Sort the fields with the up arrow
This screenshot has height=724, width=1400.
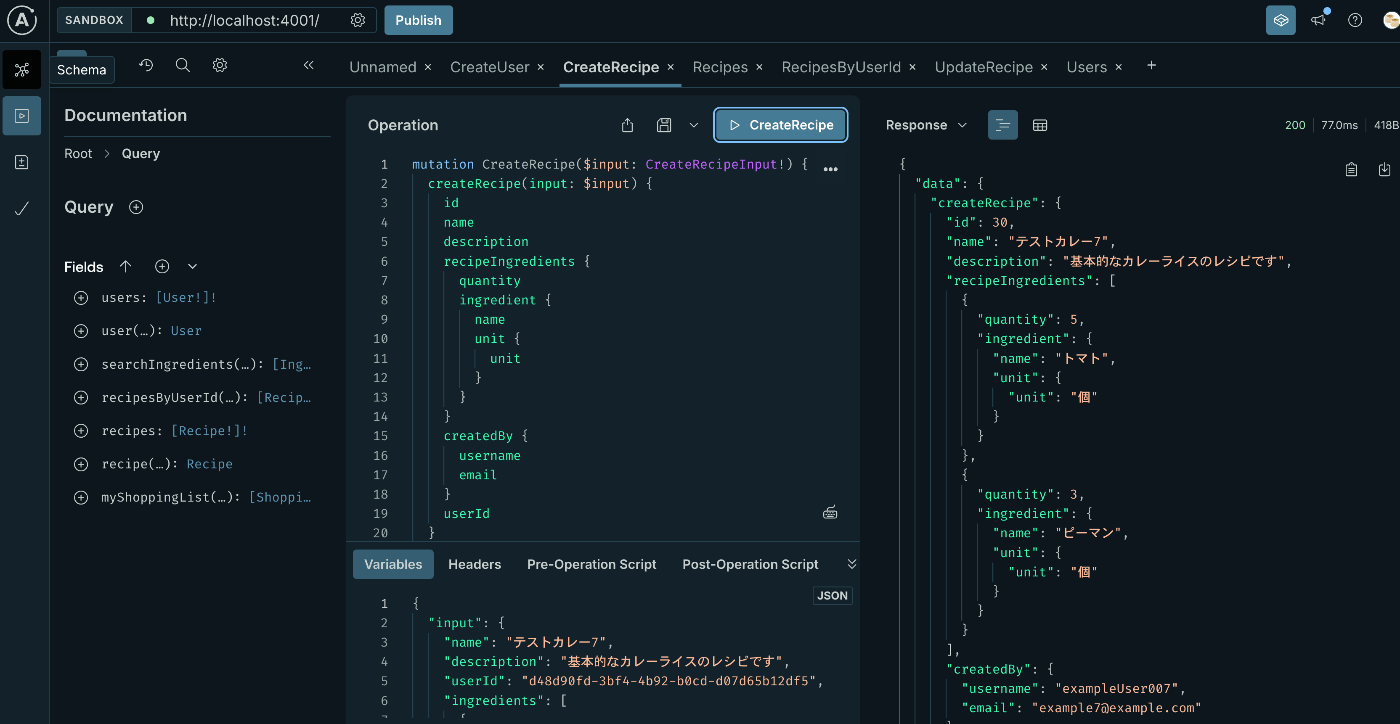[125, 267]
